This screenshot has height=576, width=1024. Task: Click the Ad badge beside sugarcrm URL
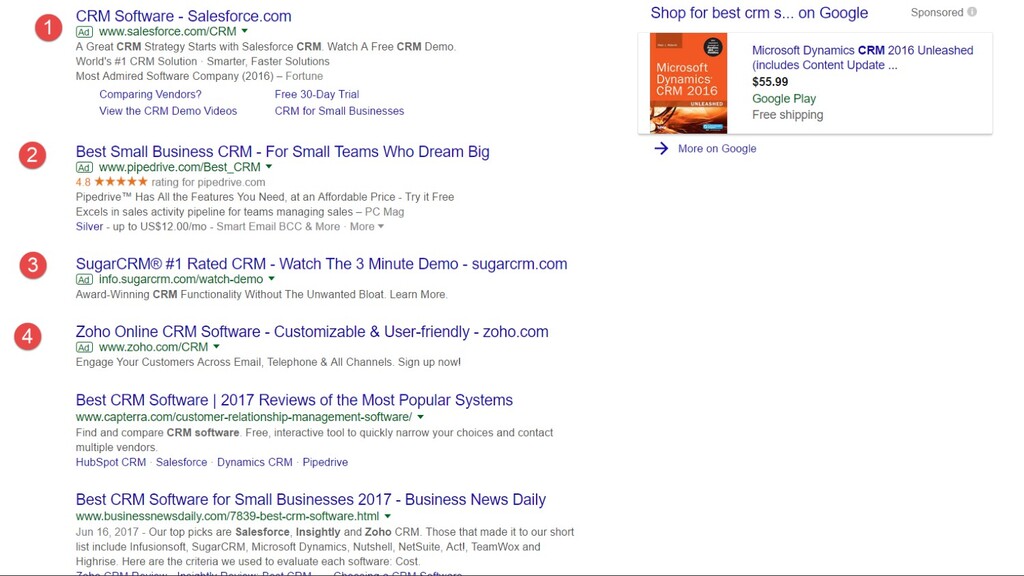point(84,280)
